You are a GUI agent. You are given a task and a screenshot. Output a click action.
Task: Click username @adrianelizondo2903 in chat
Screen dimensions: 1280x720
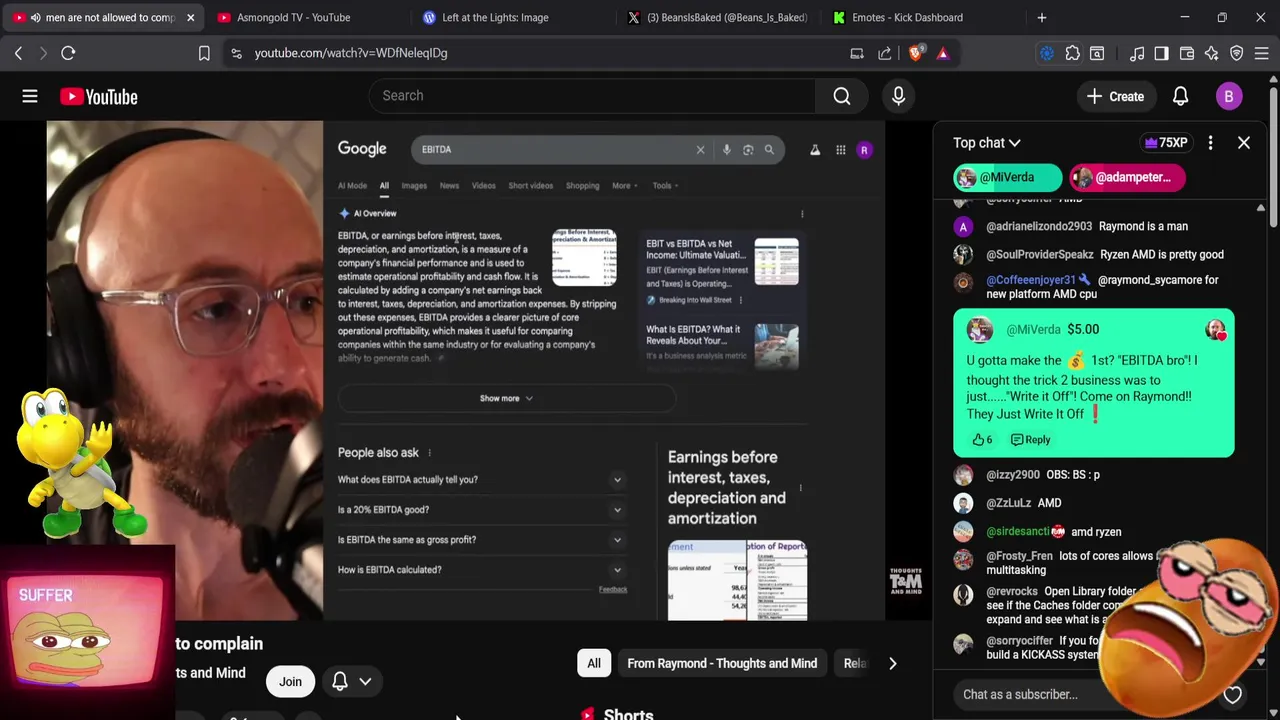(1039, 227)
